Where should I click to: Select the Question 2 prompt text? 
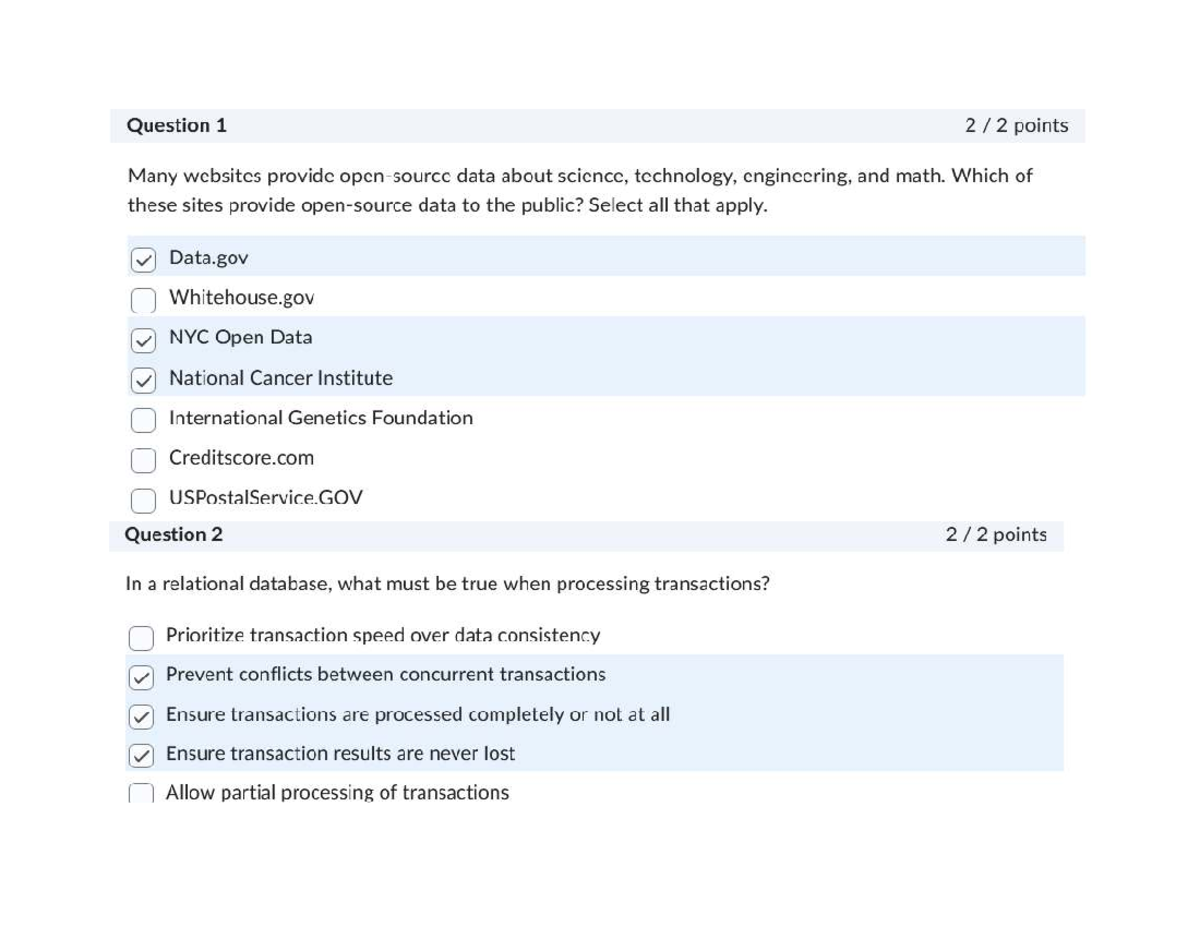(449, 584)
